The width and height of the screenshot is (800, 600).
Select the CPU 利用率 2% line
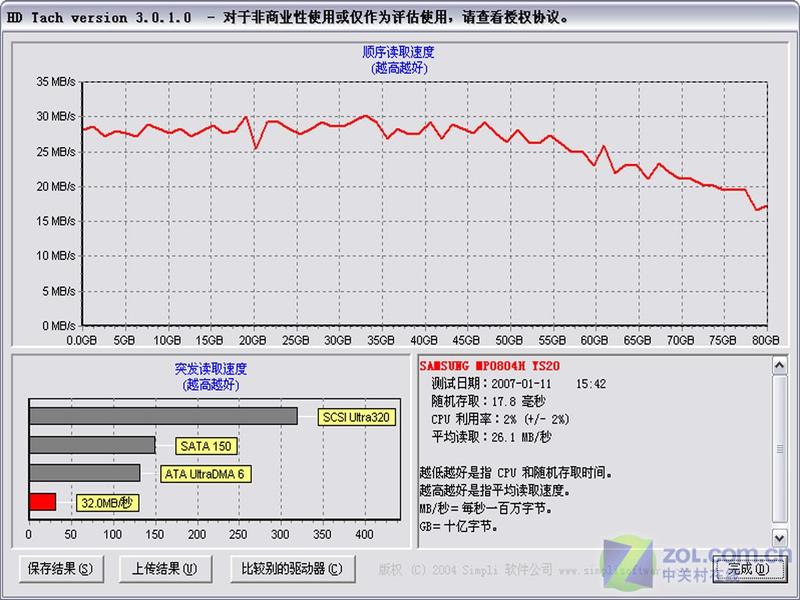(500, 419)
